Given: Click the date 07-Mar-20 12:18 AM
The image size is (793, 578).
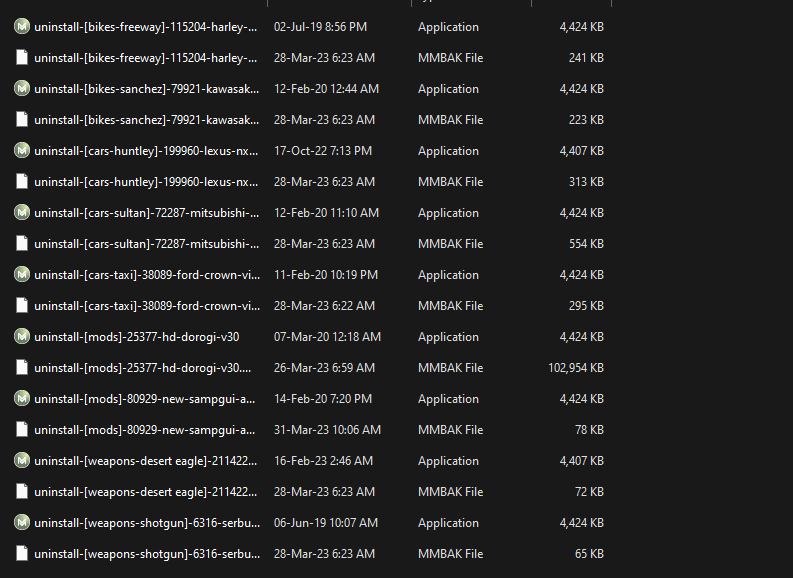Looking at the screenshot, I should point(327,337).
